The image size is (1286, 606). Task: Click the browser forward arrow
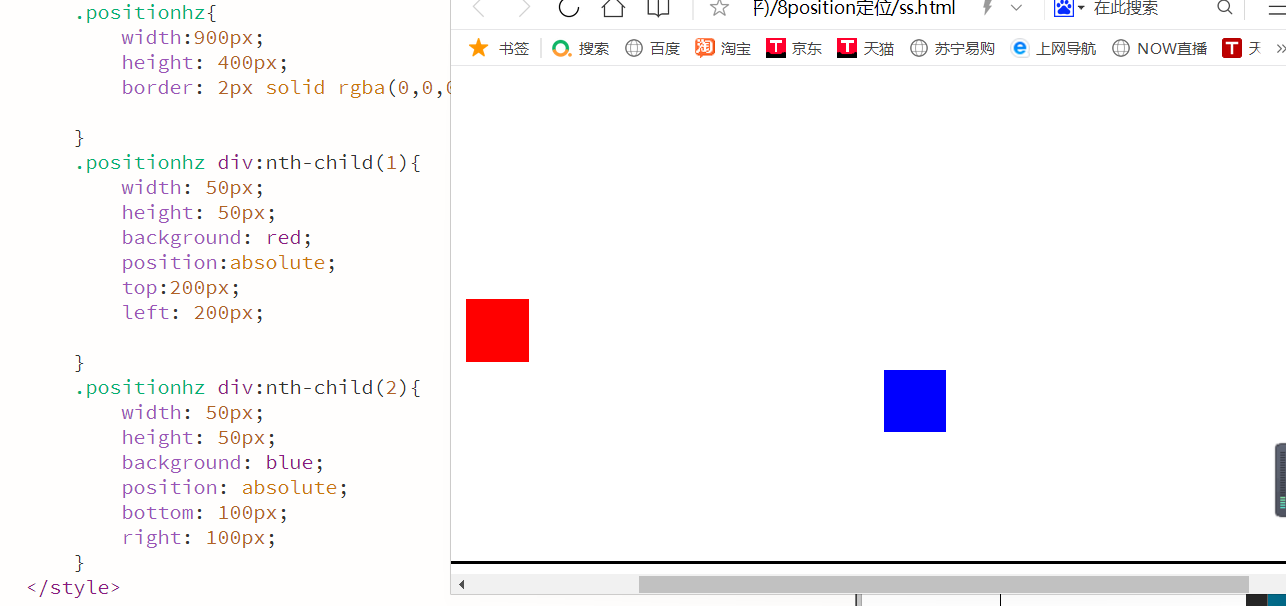(x=524, y=8)
